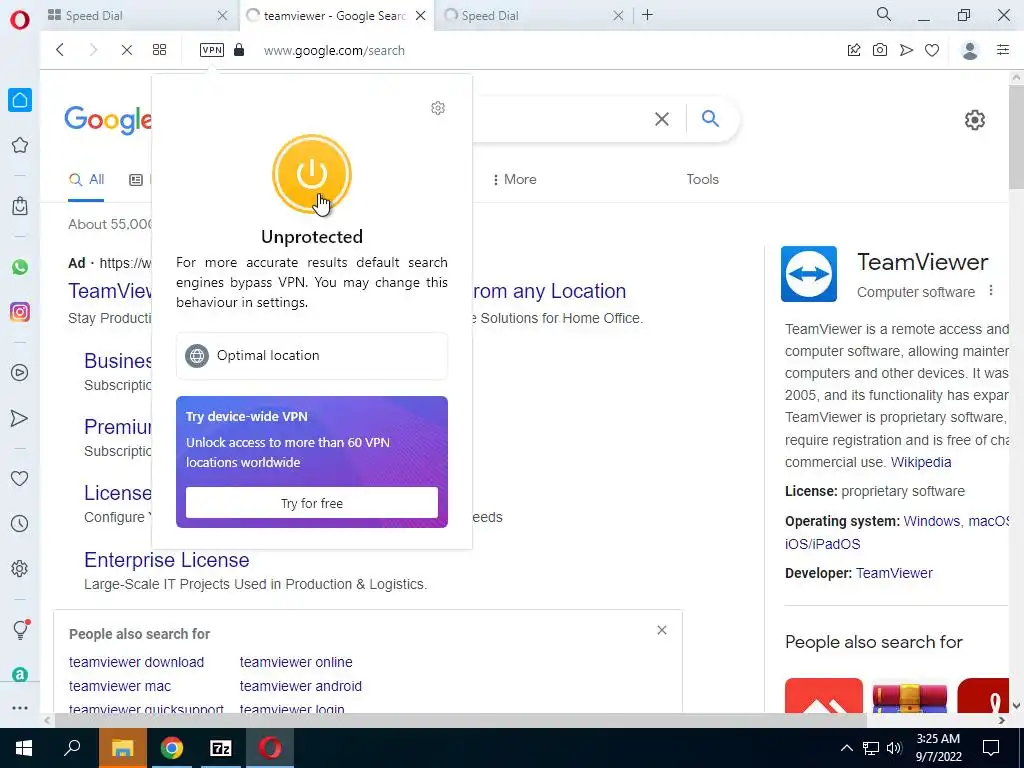
Task: Open the user profile account icon
Action: coord(970,50)
